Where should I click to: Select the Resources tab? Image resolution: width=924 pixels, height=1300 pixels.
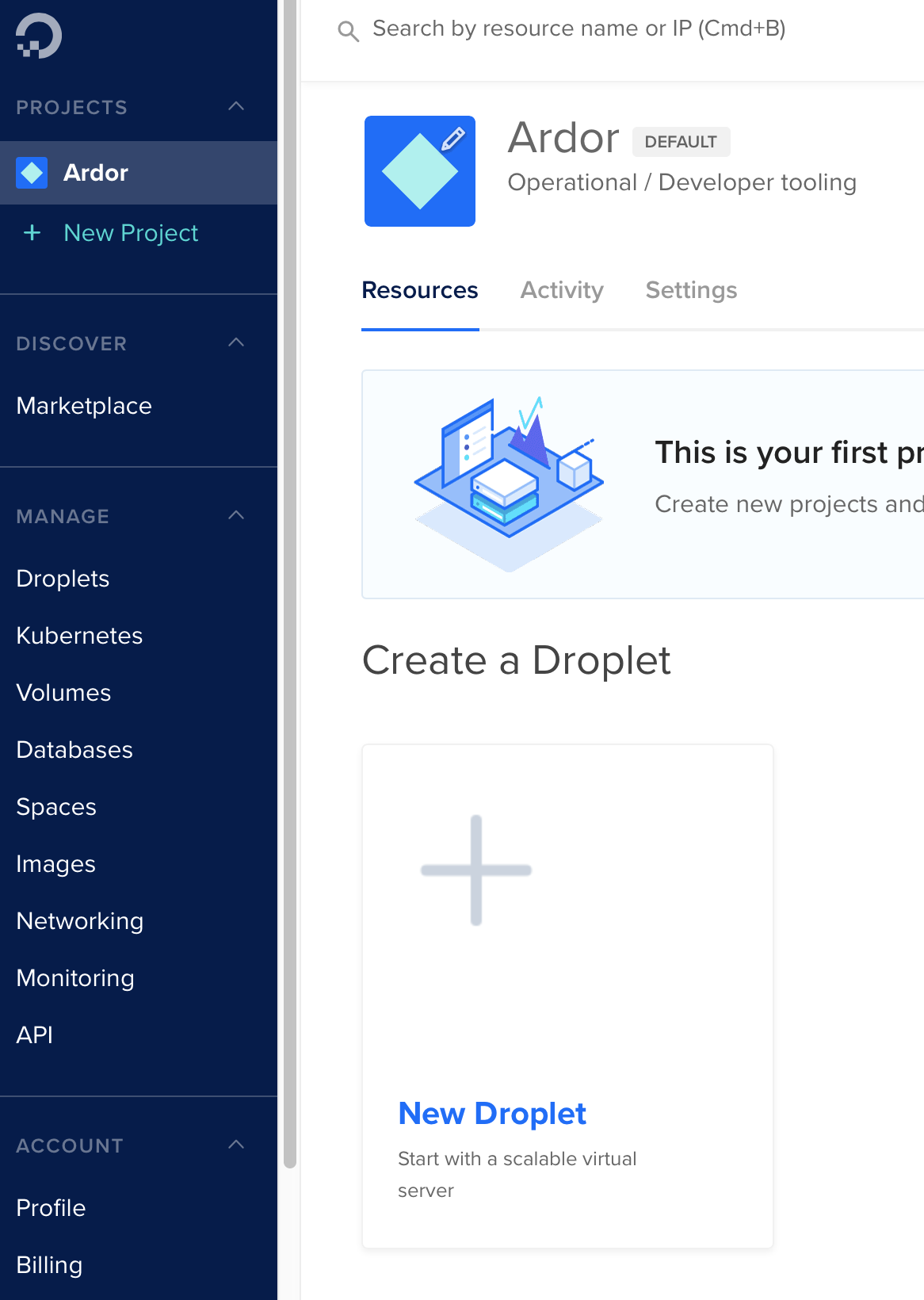pyautogui.click(x=420, y=290)
